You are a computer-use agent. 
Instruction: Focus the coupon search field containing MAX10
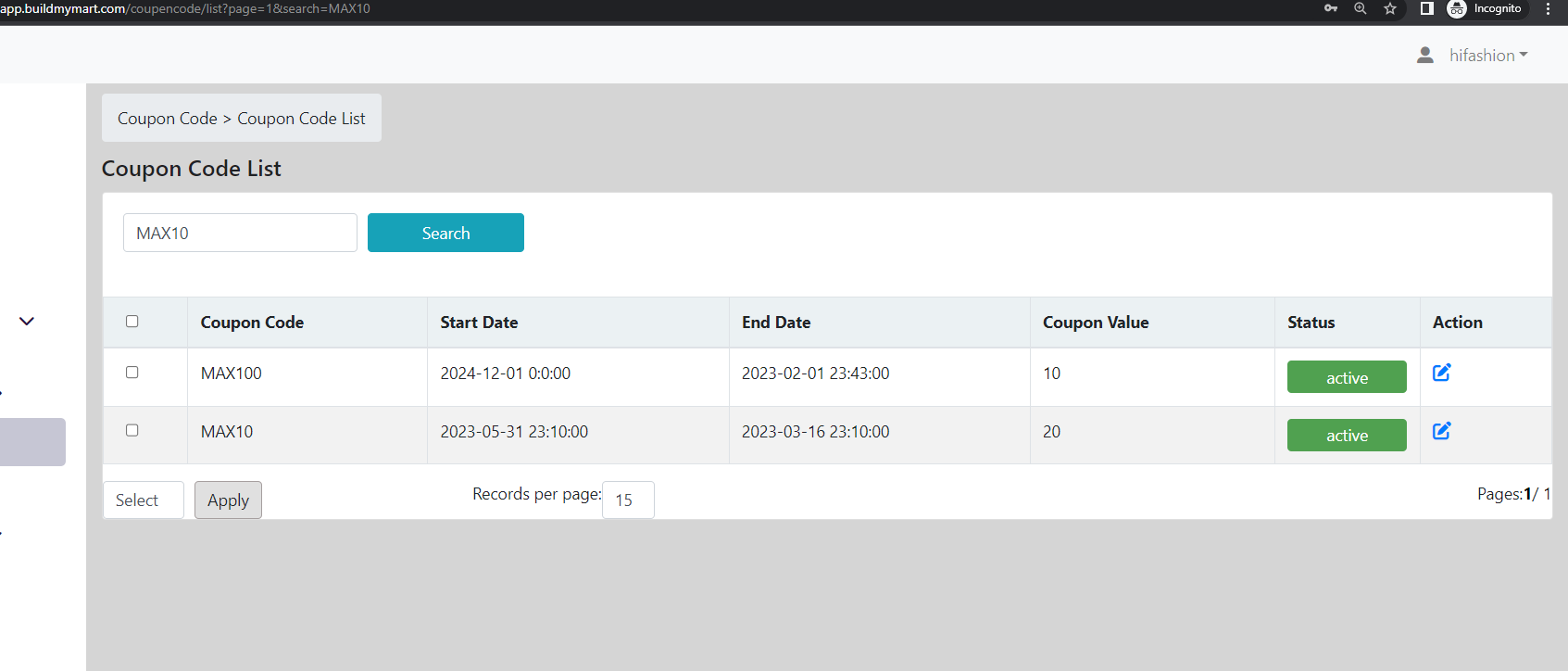240,233
